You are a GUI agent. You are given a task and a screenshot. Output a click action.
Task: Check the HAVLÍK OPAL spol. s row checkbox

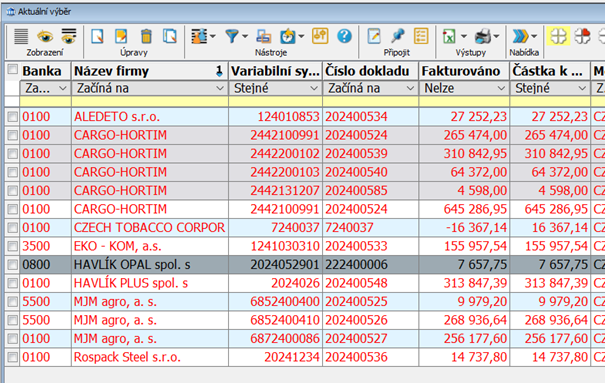point(13,265)
